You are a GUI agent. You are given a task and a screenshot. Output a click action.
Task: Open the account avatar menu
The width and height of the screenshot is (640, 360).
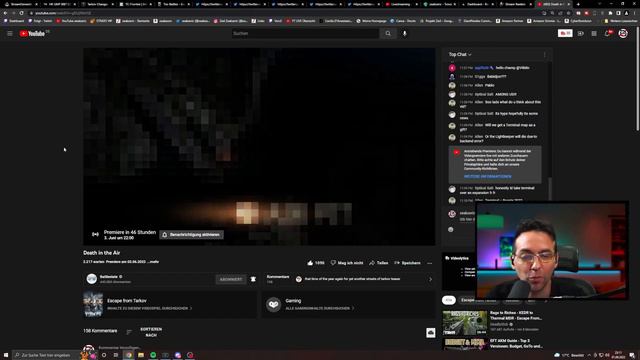coord(623,33)
